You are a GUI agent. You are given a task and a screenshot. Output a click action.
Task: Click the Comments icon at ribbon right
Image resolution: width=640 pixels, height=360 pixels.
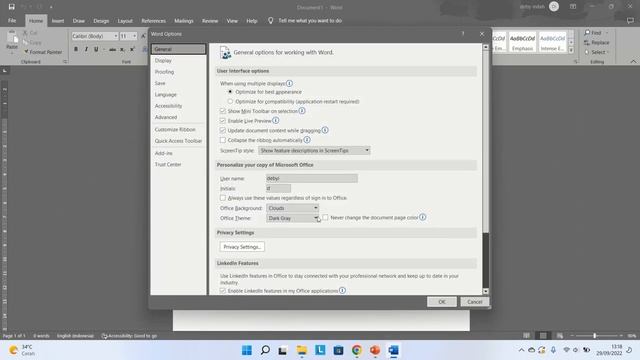pyautogui.click(x=630, y=20)
